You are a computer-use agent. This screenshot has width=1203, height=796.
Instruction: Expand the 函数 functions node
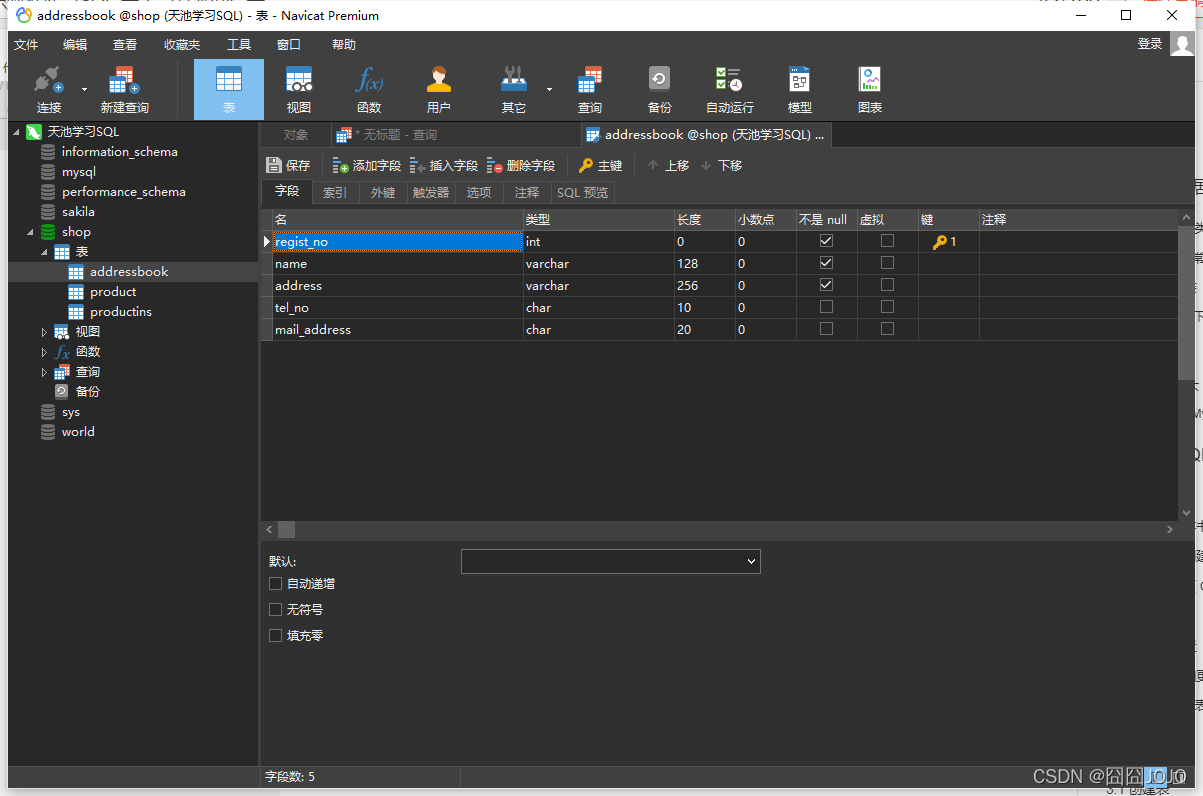pyautogui.click(x=44, y=352)
